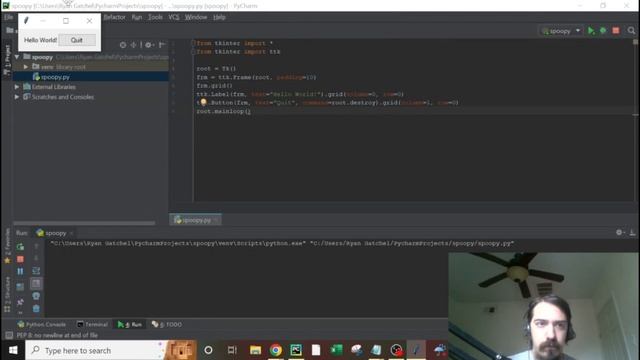The height and width of the screenshot is (360, 640).
Task: Click the green Run spoopy toolbar icon
Action: pos(591,31)
